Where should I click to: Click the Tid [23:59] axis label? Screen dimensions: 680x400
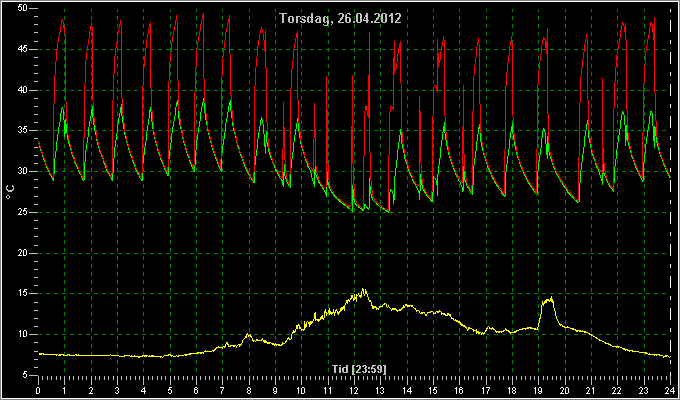point(359,369)
